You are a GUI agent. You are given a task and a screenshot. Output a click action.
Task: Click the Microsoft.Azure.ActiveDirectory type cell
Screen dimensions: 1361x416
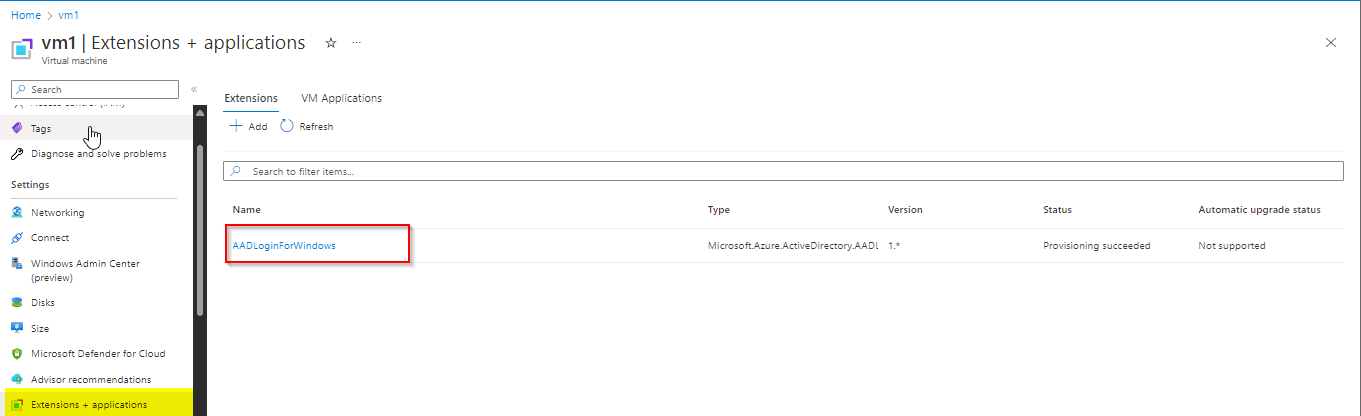point(792,246)
